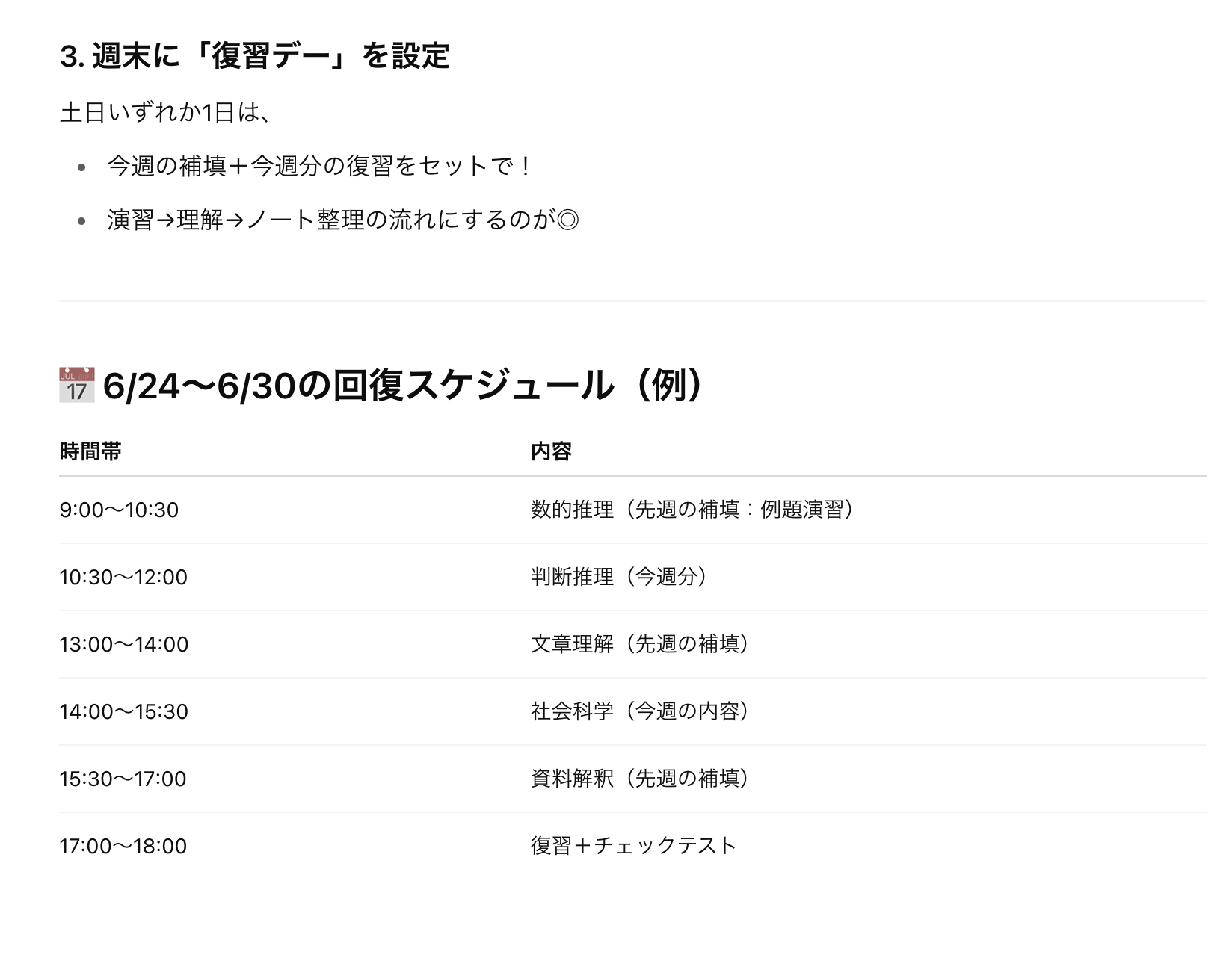Select the 17:00〜18:00 time cell

click(123, 846)
